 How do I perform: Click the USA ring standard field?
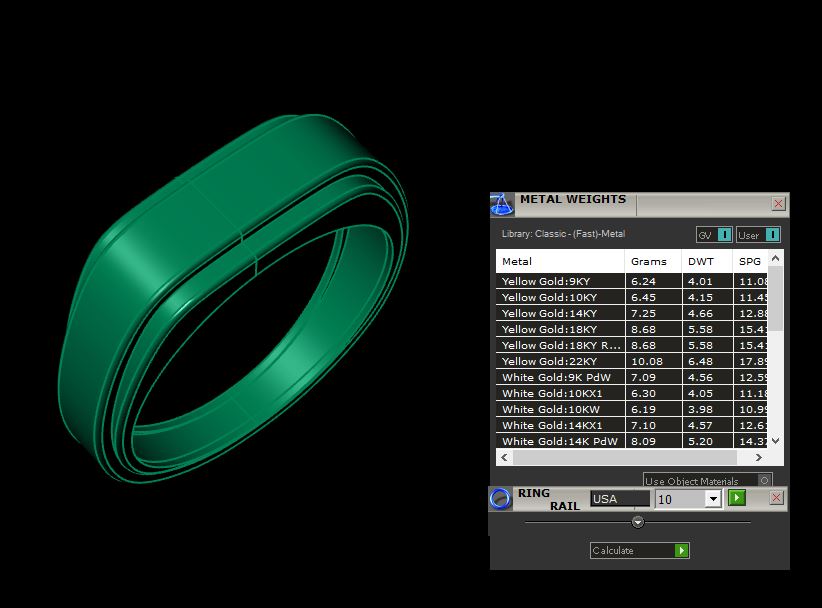tap(620, 499)
